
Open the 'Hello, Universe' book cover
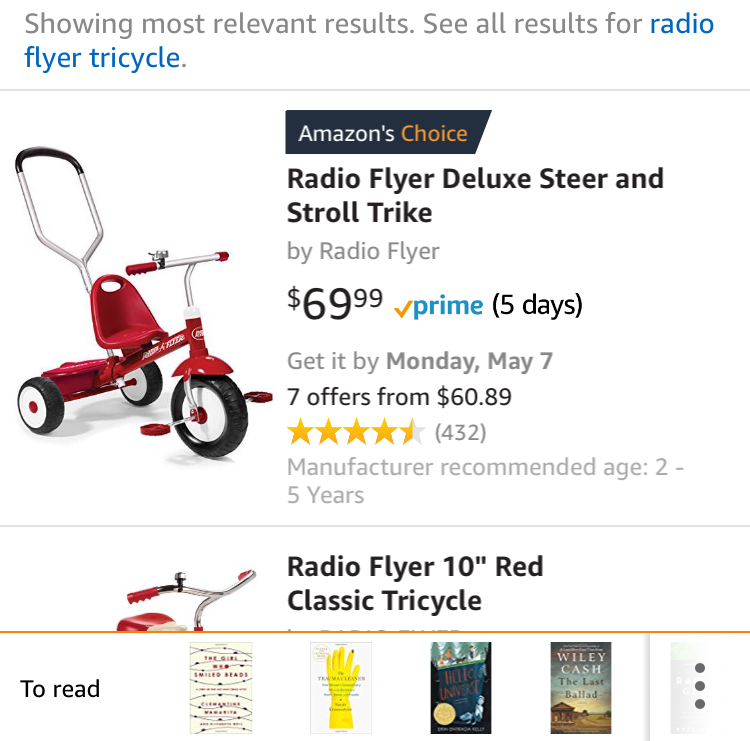click(x=460, y=688)
